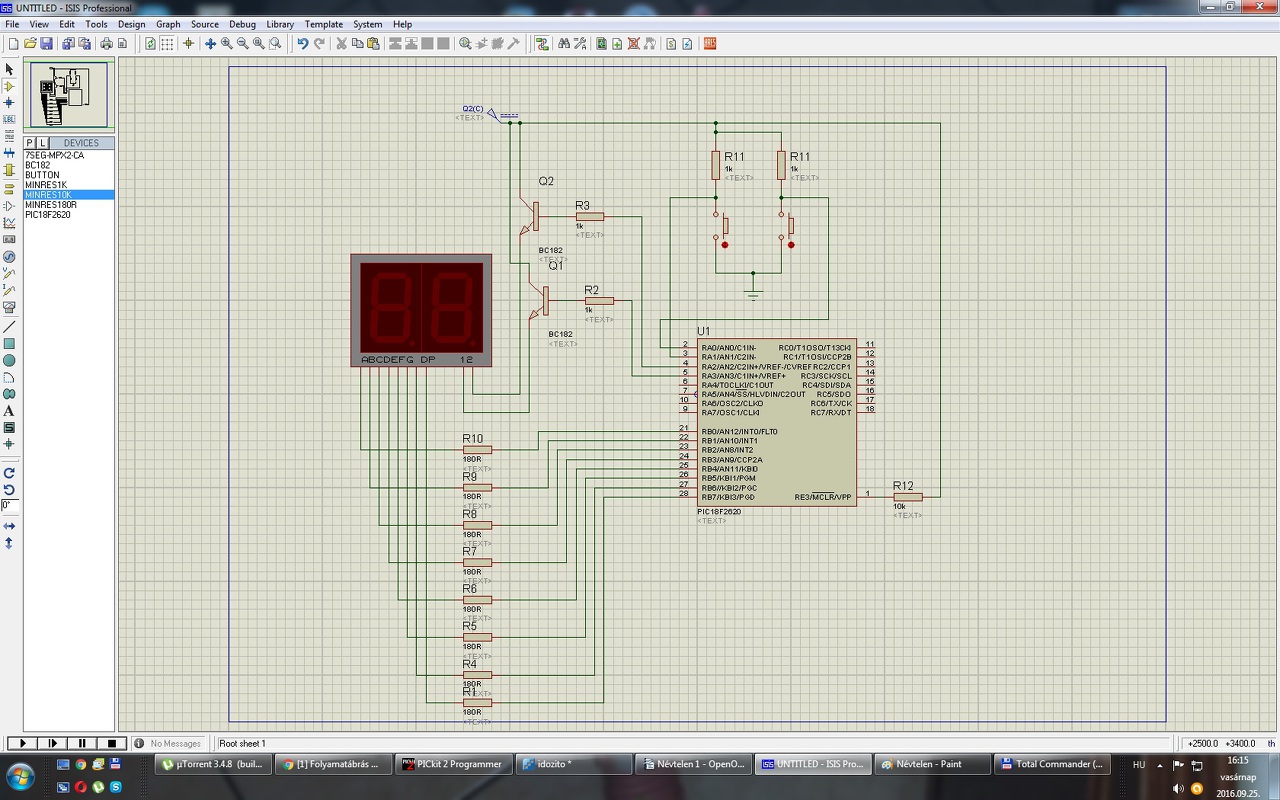Click the Rotate Clockwise icon

click(x=9, y=473)
